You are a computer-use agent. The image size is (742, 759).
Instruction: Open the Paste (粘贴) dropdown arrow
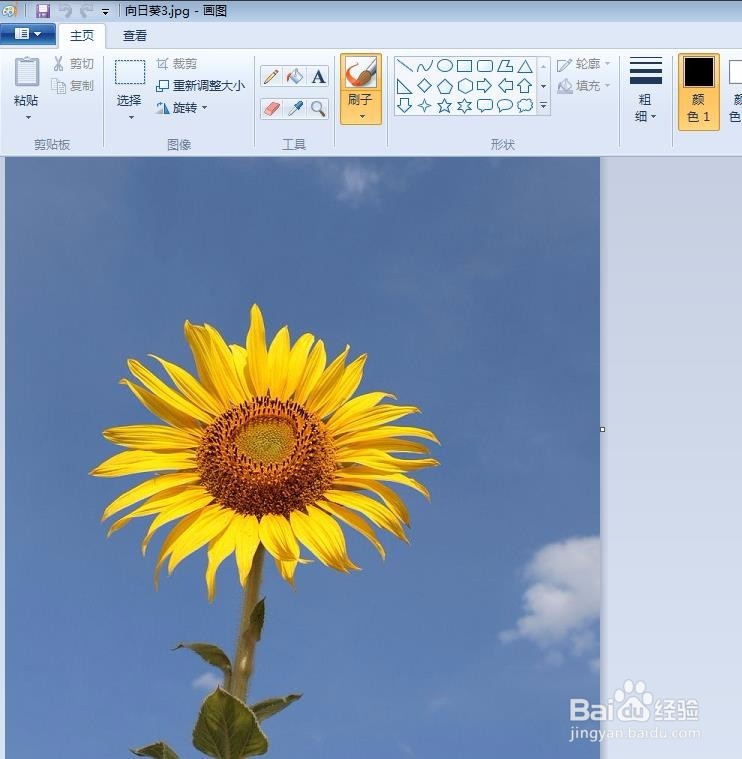click(x=28, y=117)
